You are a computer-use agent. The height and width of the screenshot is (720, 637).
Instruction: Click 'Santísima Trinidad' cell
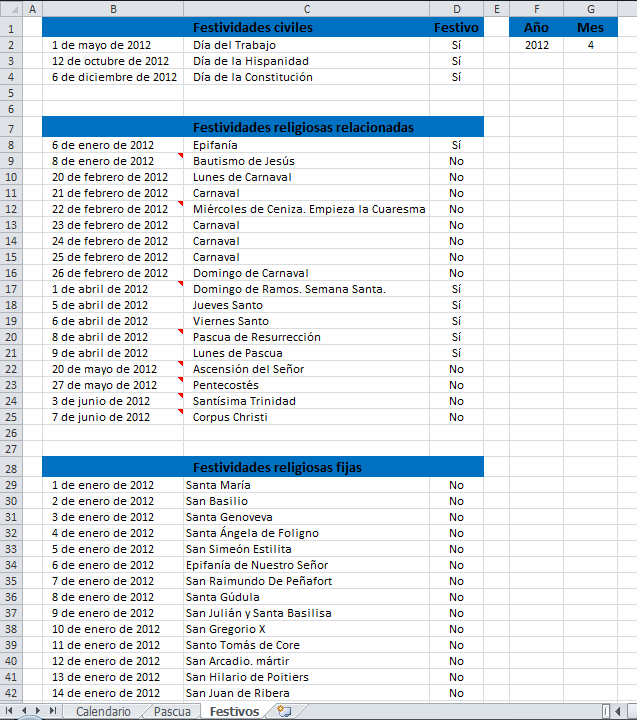(x=307, y=401)
